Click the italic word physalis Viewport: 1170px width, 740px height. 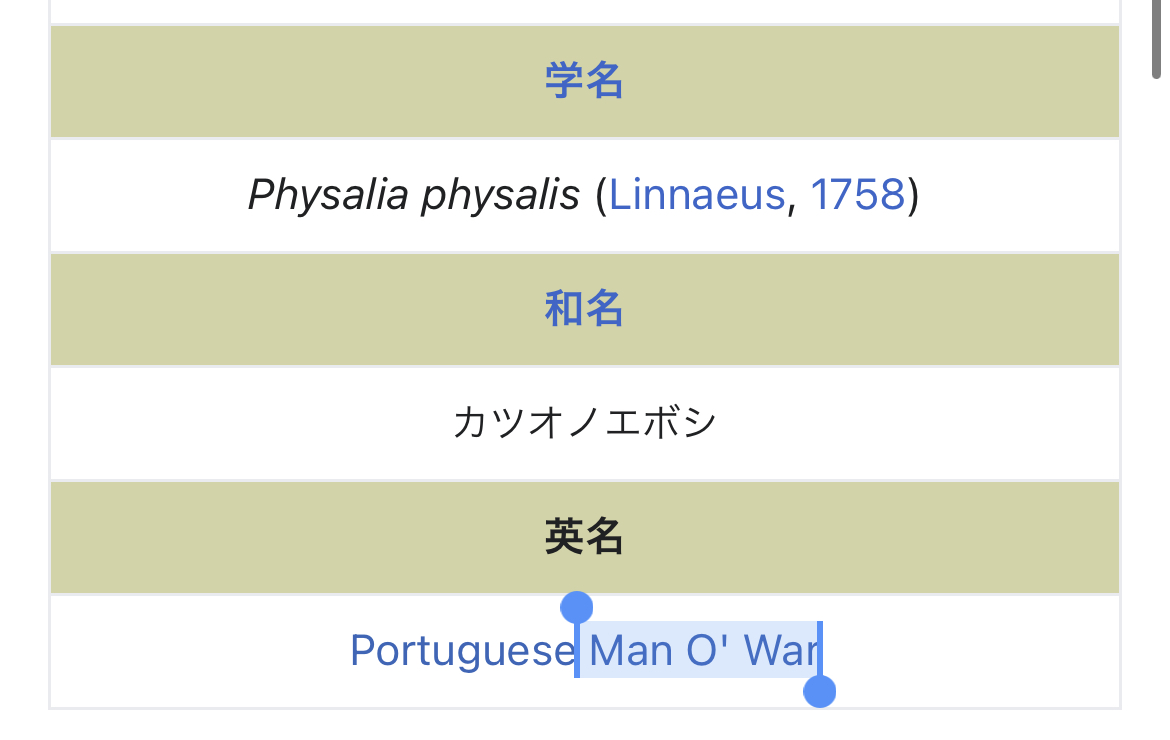(500, 195)
